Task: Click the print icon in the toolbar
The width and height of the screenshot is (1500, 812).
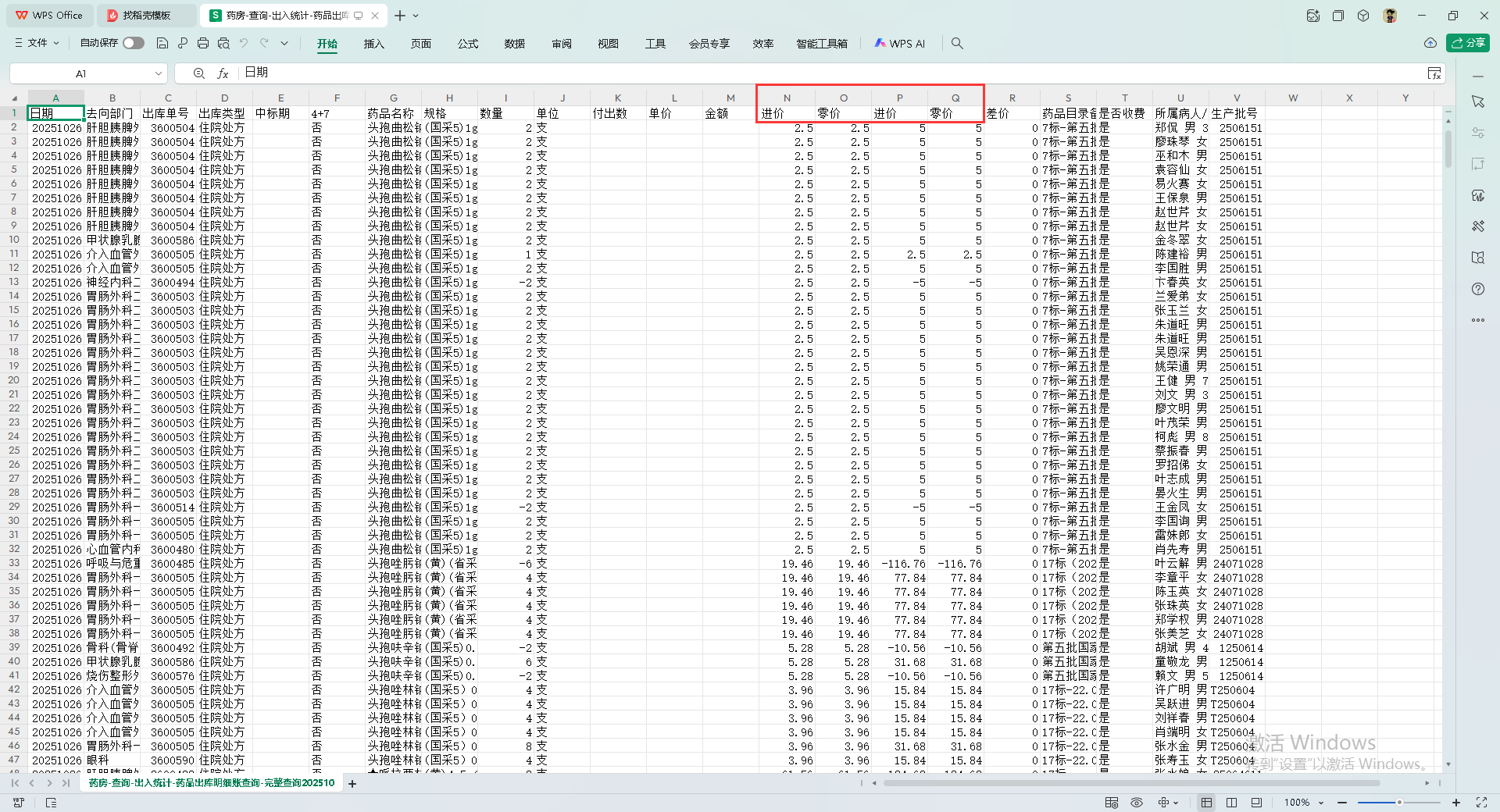Action: (203, 44)
